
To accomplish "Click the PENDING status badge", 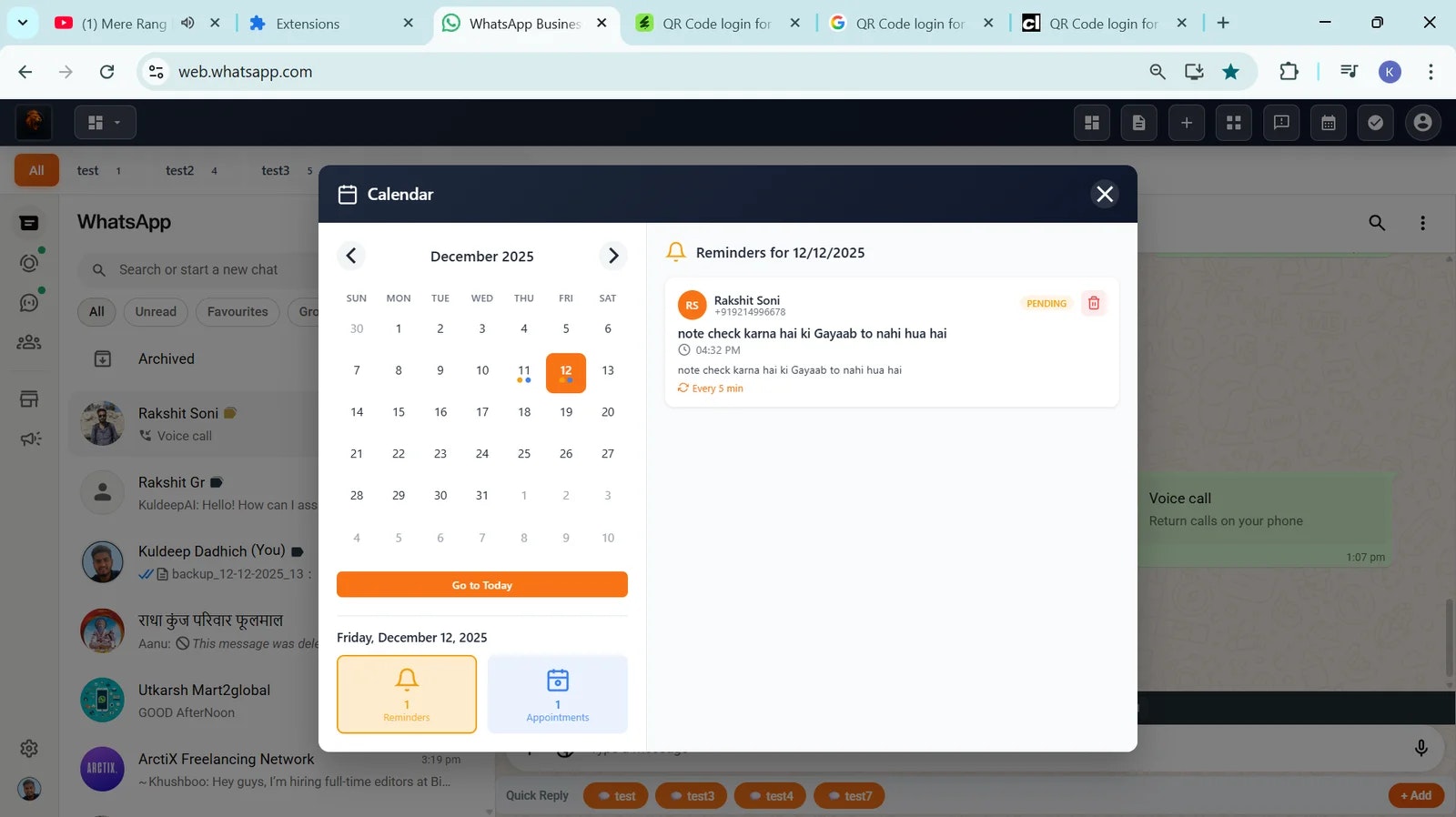I will [1046, 303].
